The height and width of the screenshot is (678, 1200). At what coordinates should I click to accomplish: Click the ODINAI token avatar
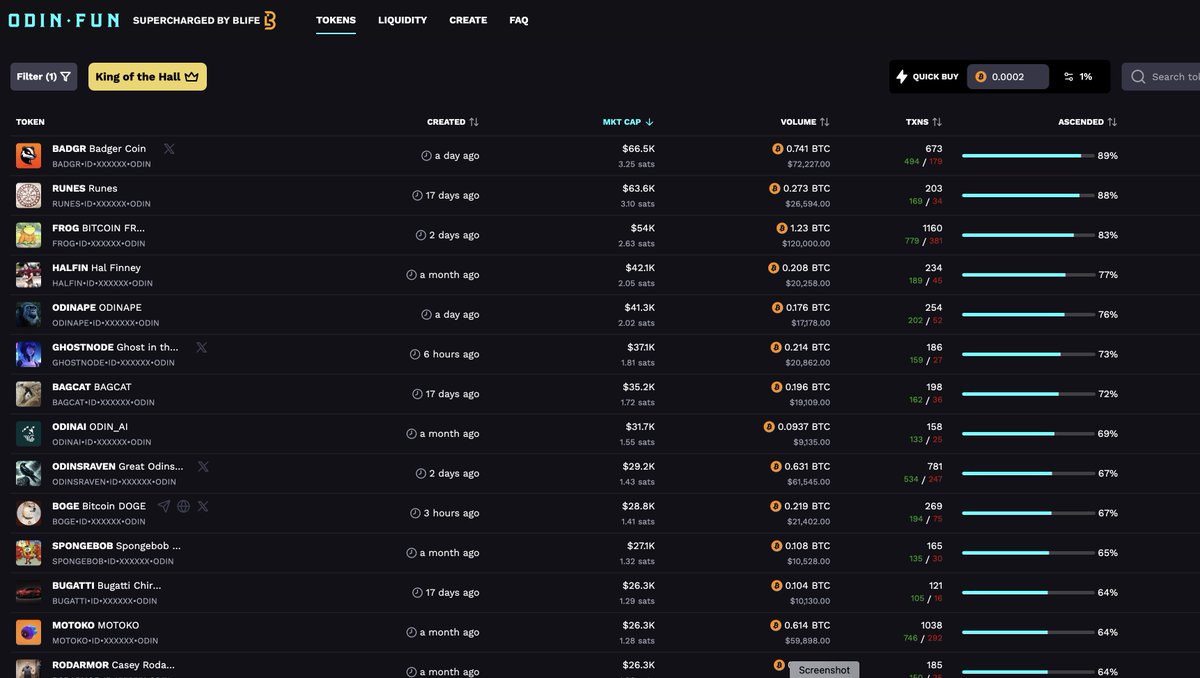[x=28, y=434]
